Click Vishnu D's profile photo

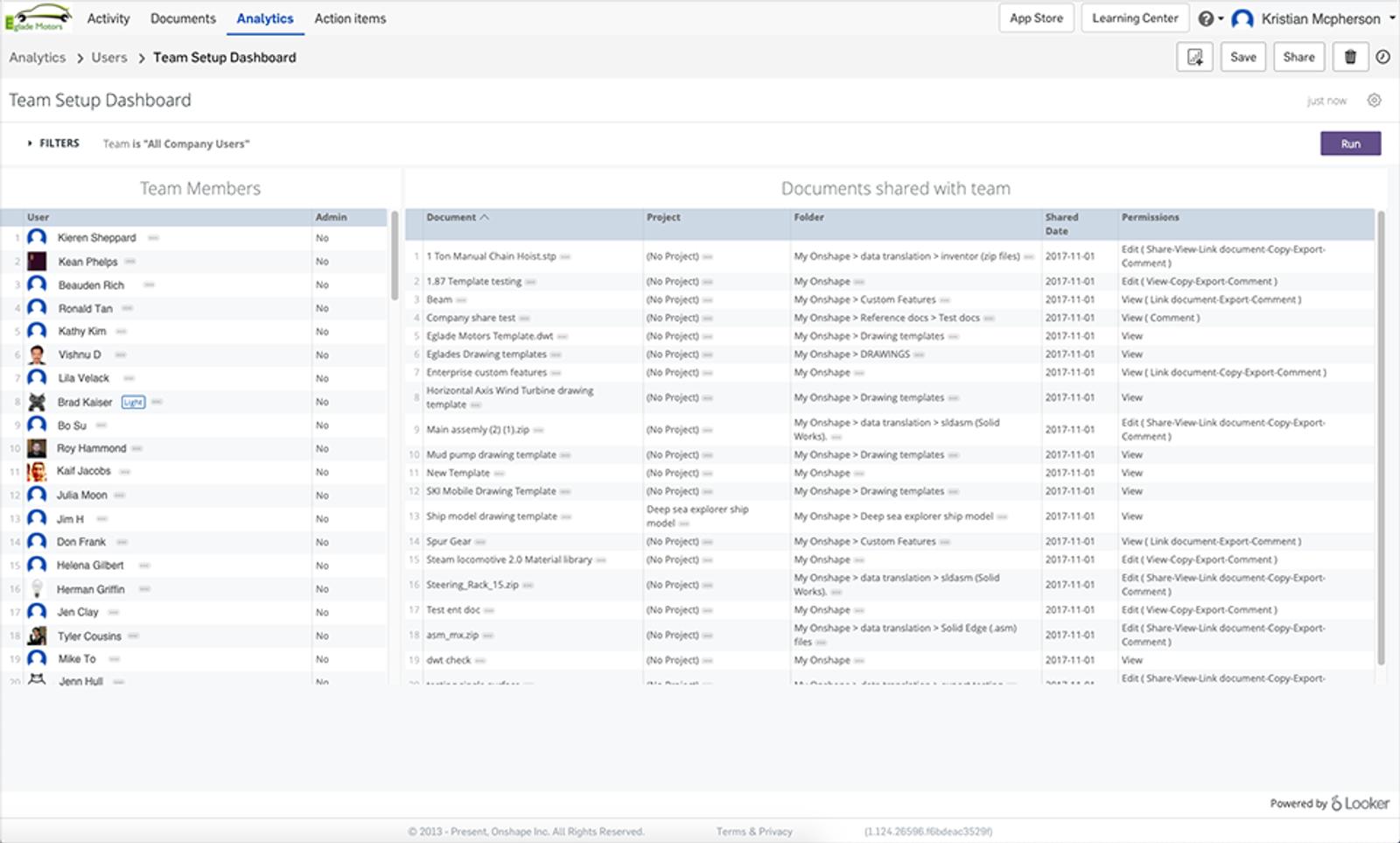pyautogui.click(x=37, y=355)
